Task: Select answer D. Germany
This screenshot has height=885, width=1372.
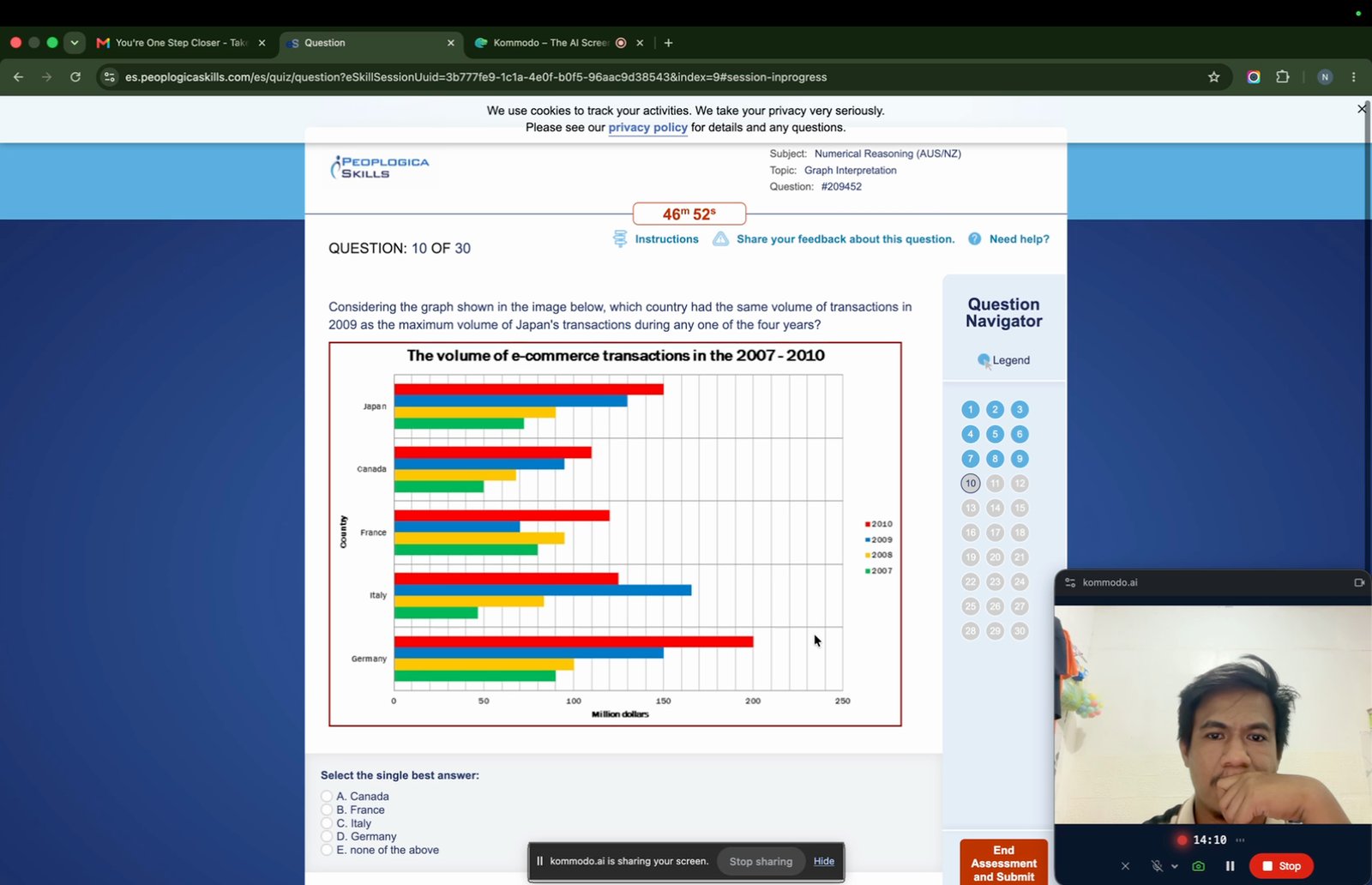Action: click(x=327, y=835)
